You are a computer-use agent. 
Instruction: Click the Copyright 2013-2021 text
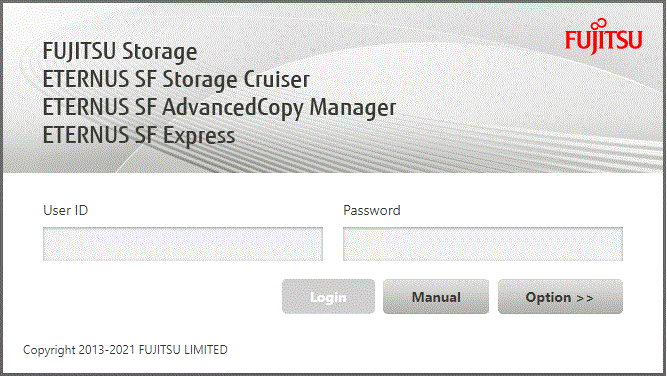tap(79, 350)
